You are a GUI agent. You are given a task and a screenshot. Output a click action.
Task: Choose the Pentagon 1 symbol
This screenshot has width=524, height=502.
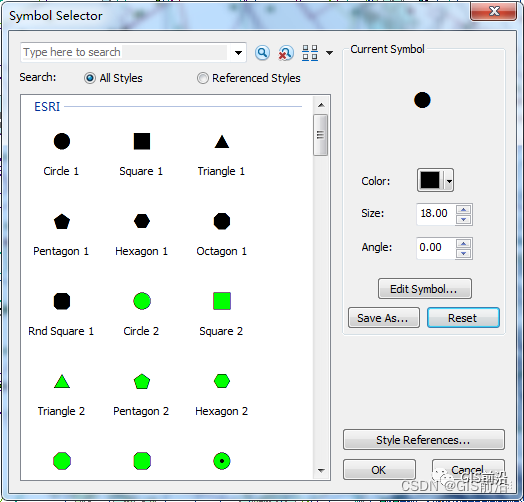(x=61, y=221)
